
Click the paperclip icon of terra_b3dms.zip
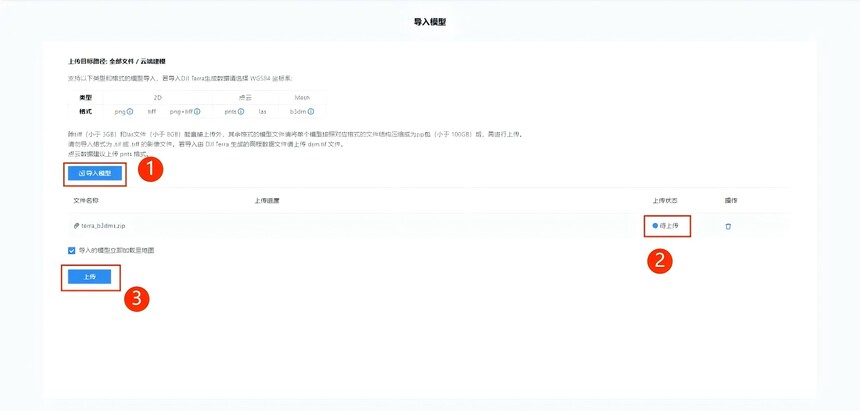pyautogui.click(x=77, y=226)
